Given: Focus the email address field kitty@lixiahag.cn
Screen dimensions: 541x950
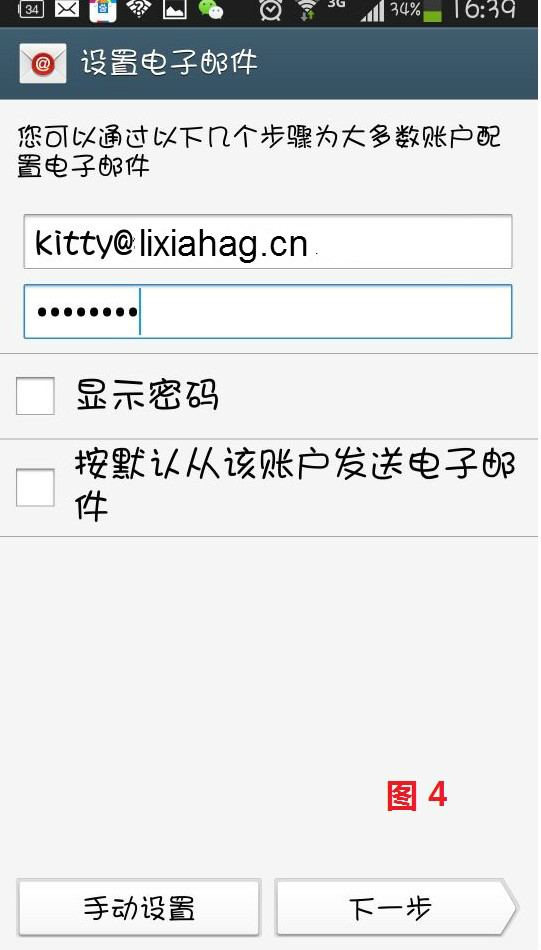Looking at the screenshot, I should (x=268, y=241).
